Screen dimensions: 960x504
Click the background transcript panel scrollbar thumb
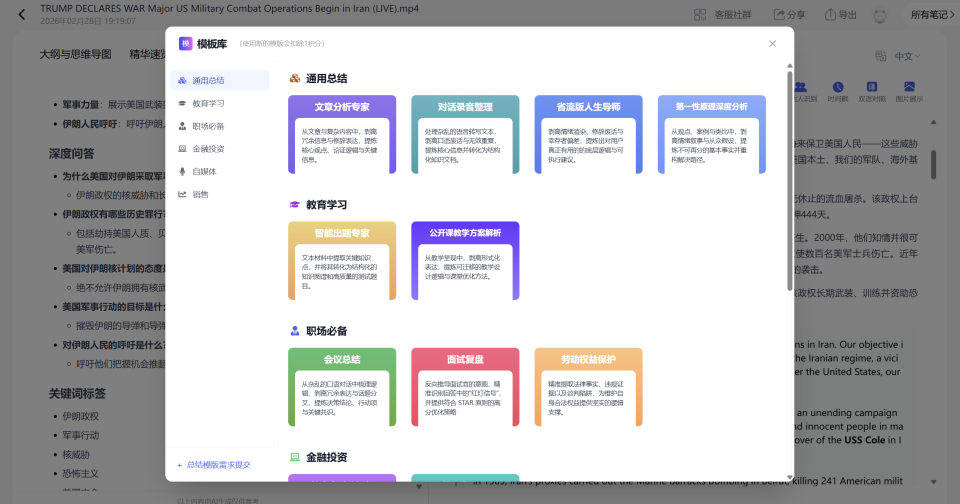[934, 165]
